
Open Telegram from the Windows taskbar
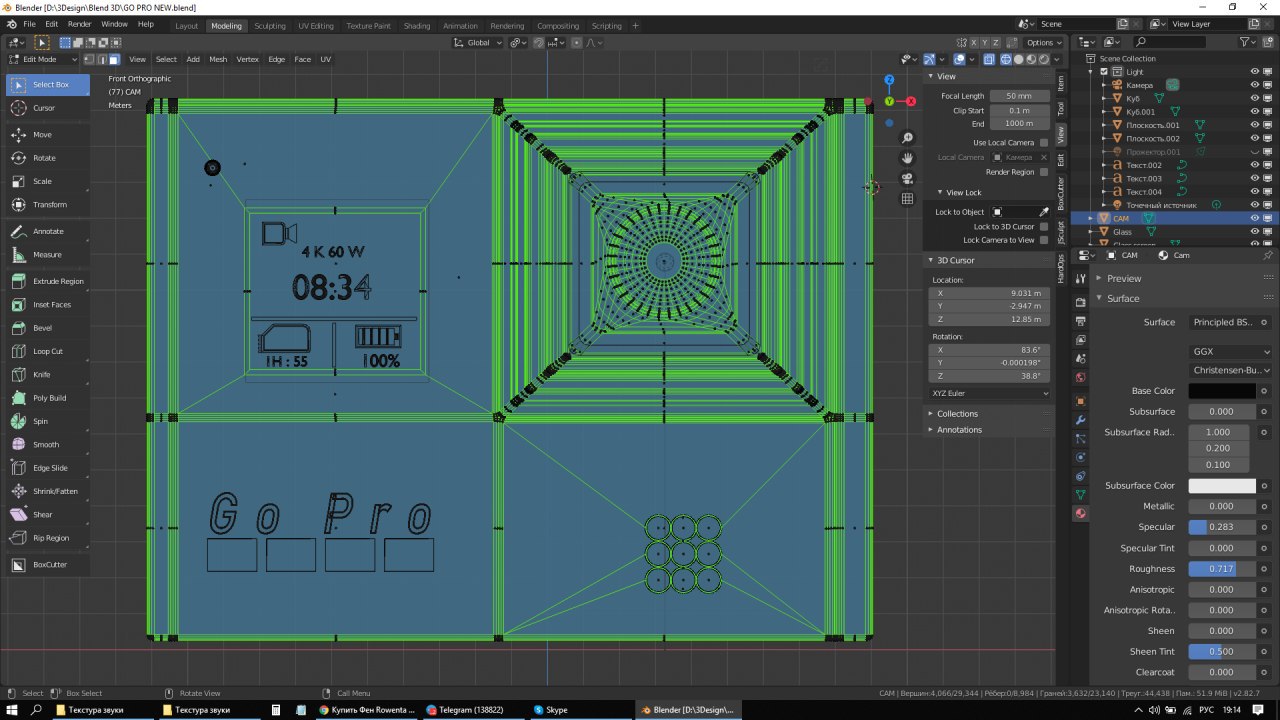tap(474, 710)
